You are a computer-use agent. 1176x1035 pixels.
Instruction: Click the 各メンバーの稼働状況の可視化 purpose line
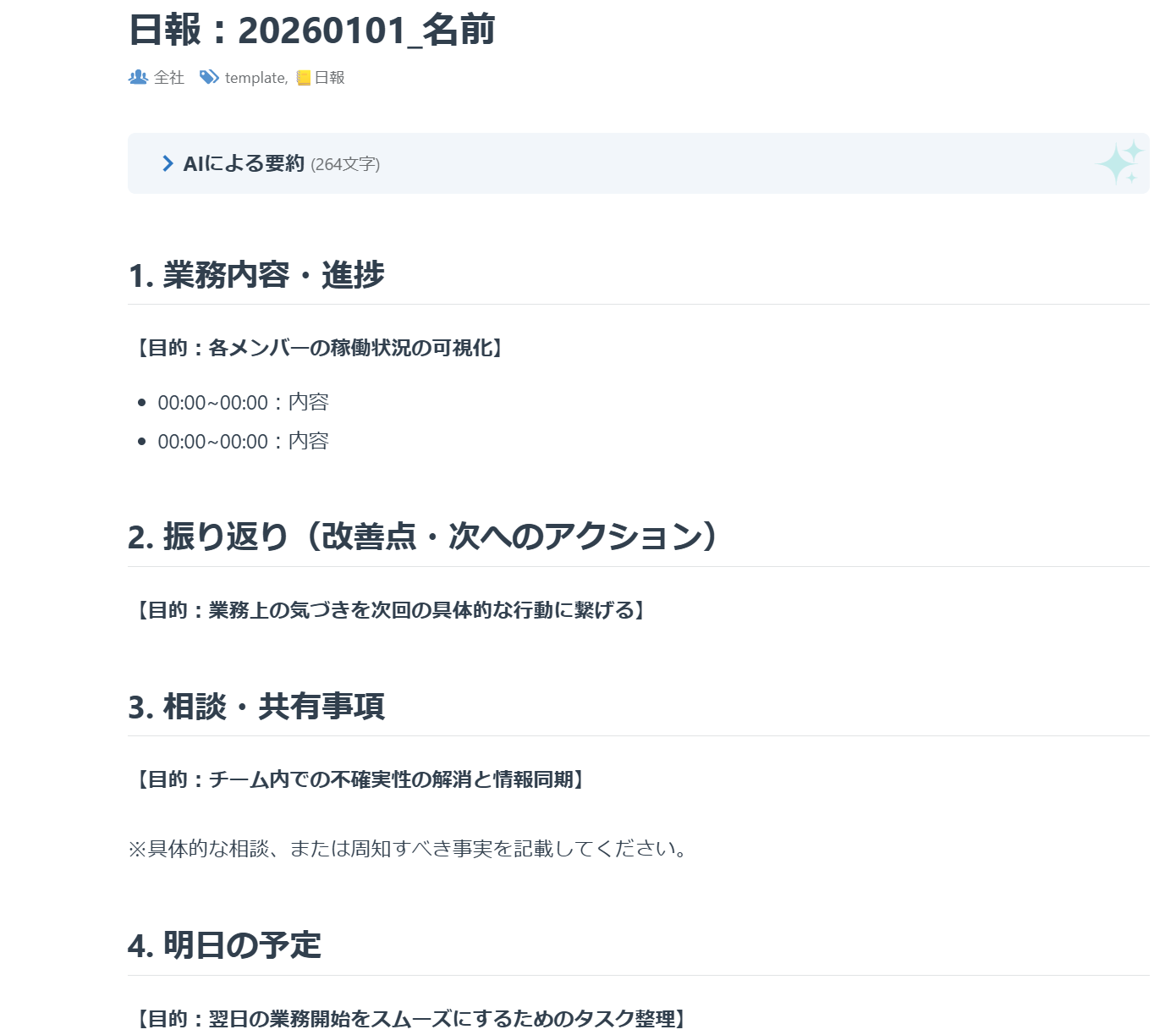[x=317, y=348]
